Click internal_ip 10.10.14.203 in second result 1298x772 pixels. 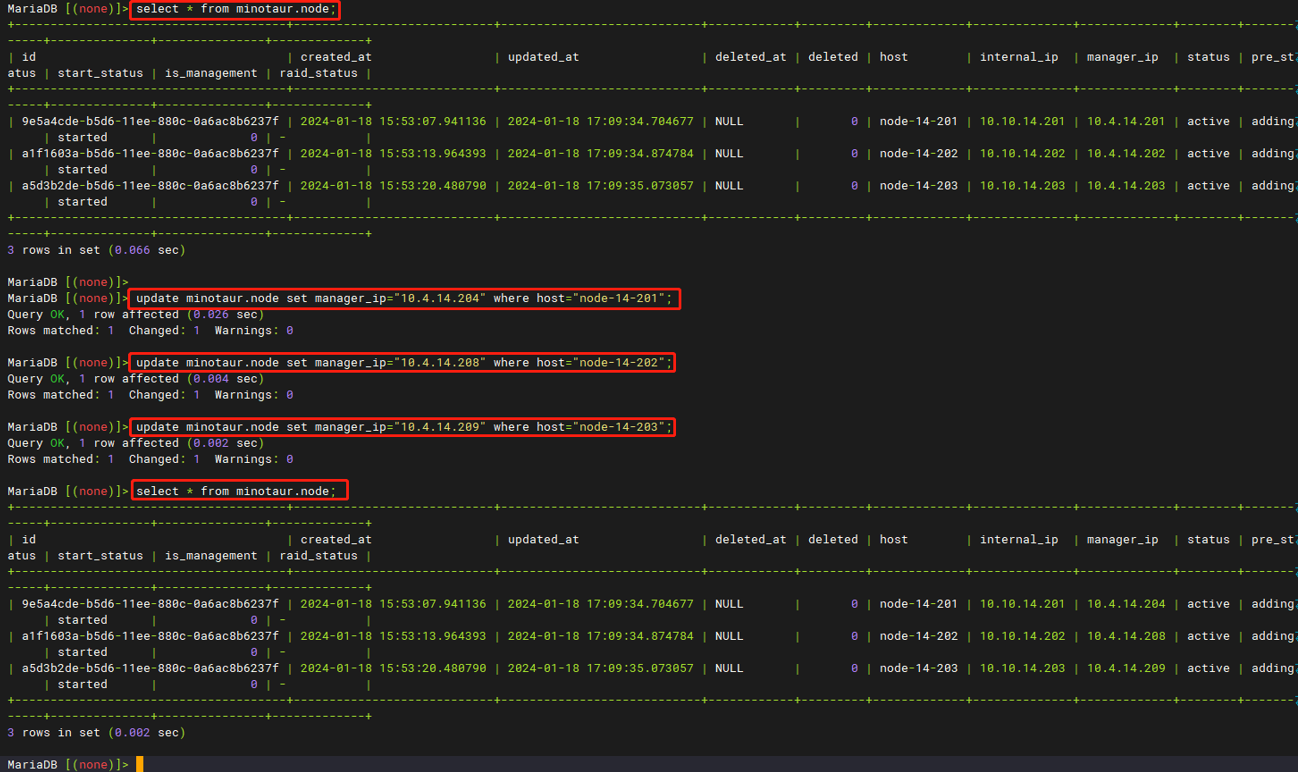1022,668
